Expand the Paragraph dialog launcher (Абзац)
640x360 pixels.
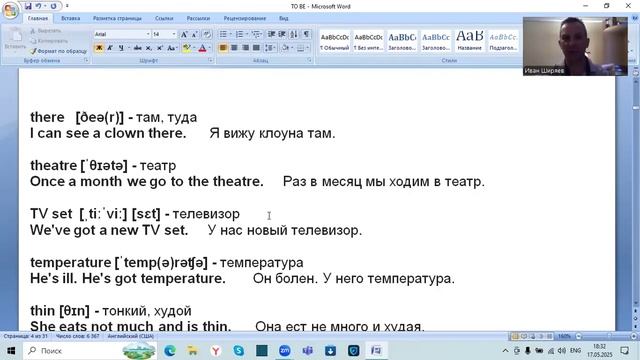coord(310,60)
